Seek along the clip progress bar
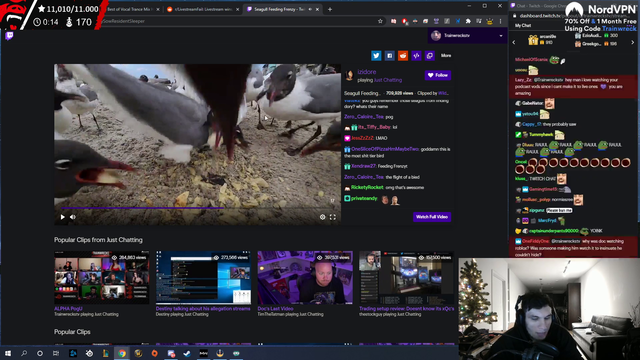This screenshot has height=360, width=640. coord(198,208)
